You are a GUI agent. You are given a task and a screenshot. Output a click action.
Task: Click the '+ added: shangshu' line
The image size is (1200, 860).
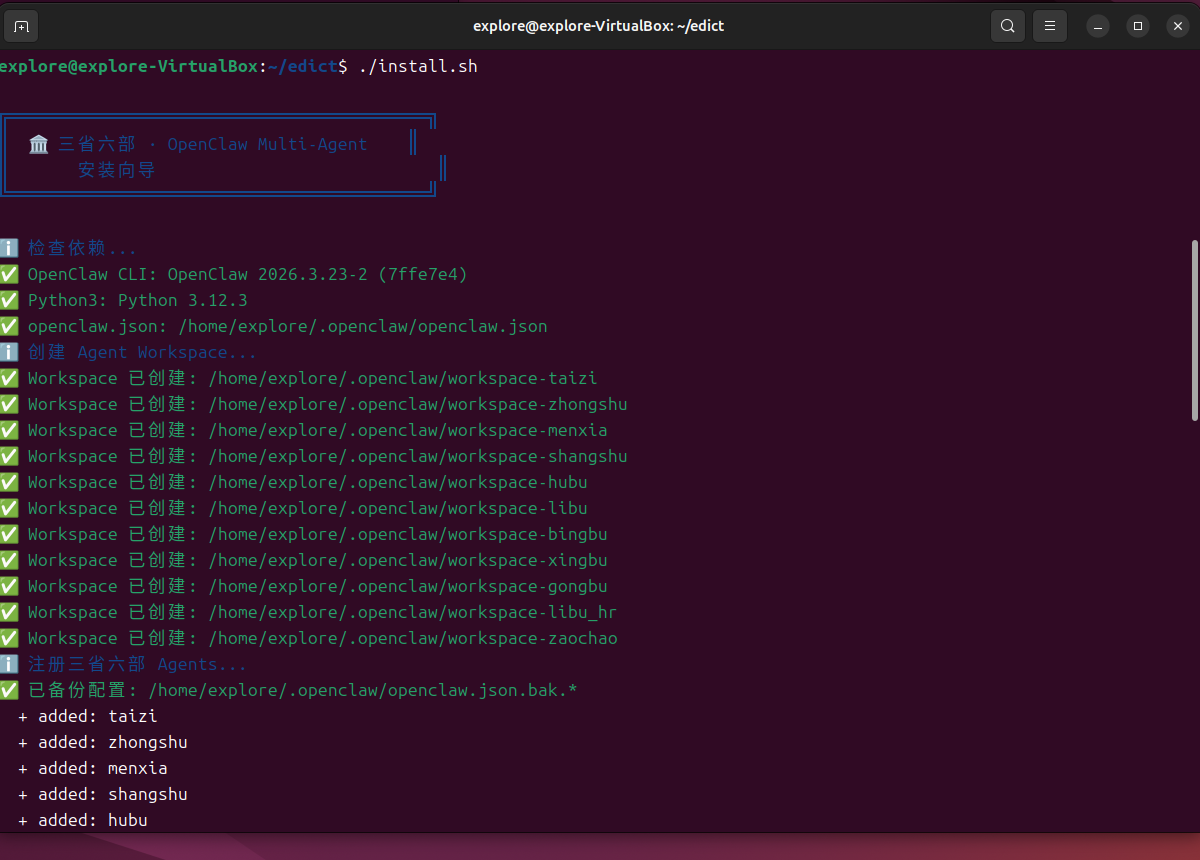pyautogui.click(x=103, y=794)
